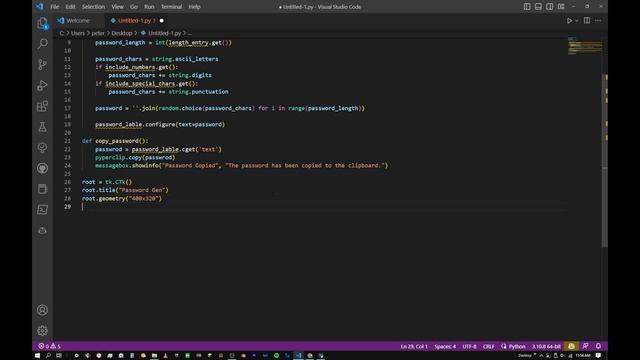Viewport: 640px width, 360px height.
Task: Open the Manage gear icon
Action: click(42, 331)
